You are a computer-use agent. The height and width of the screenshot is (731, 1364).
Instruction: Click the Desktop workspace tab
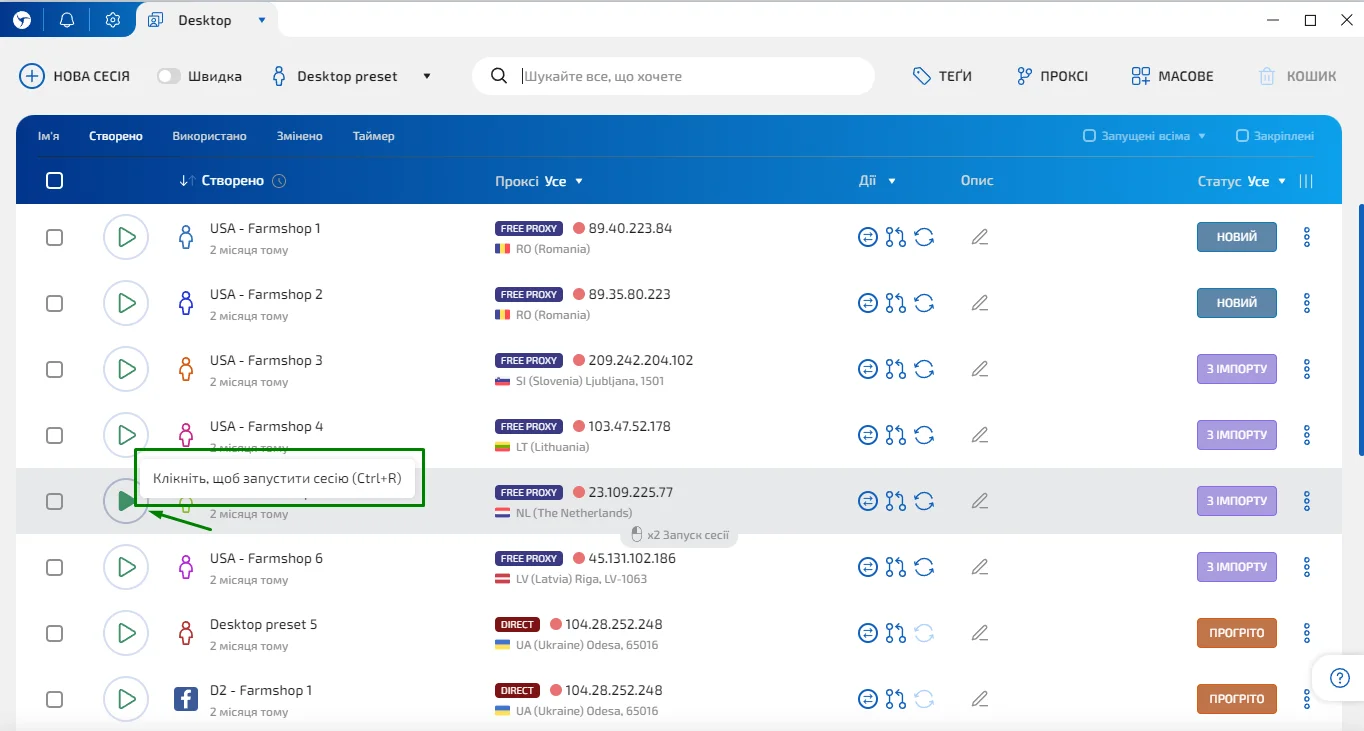[x=206, y=20]
